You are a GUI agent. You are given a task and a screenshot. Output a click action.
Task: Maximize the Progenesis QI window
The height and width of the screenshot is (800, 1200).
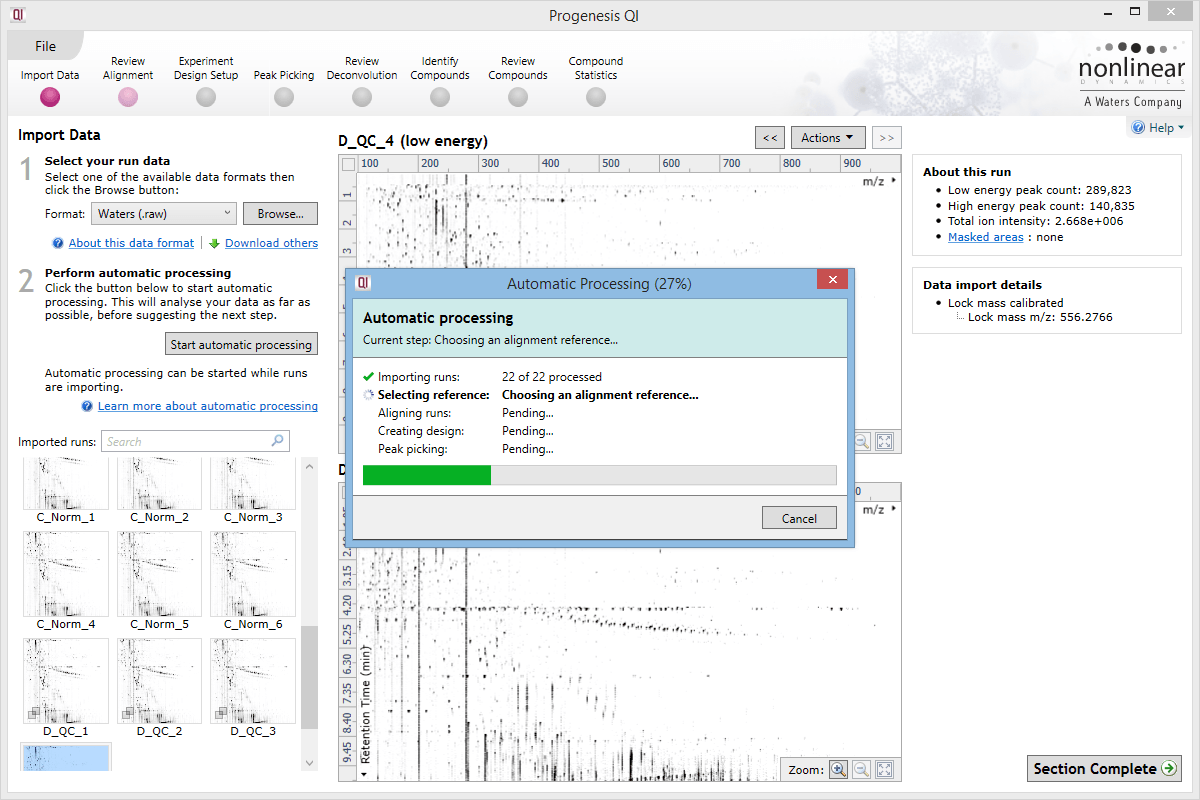coord(1134,13)
